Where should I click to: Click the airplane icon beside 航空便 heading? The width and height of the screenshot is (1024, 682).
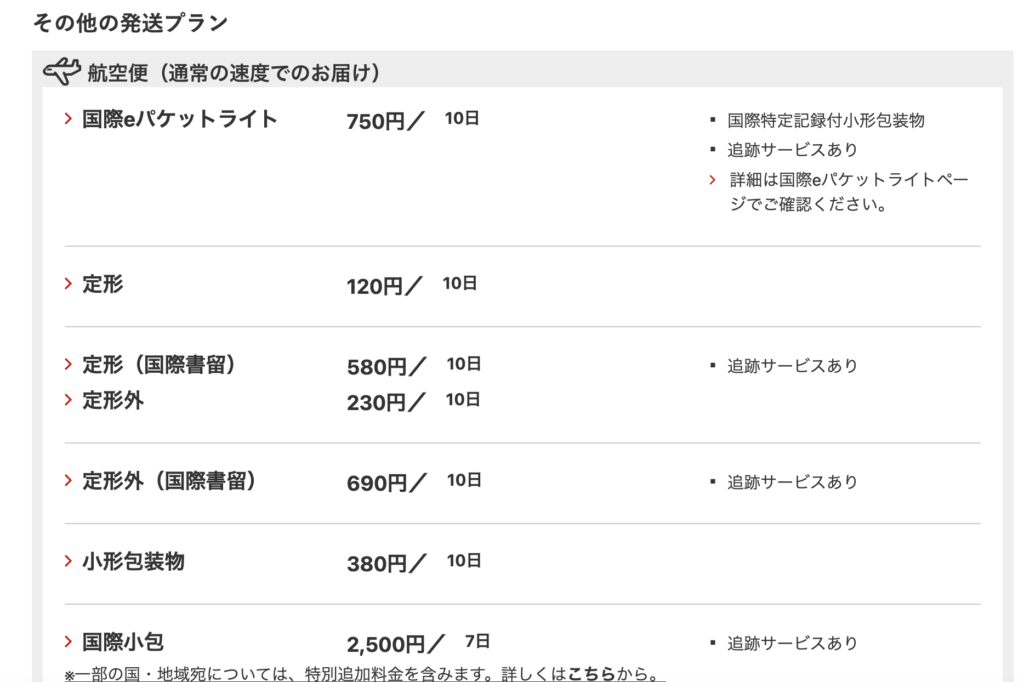pyautogui.click(x=61, y=72)
